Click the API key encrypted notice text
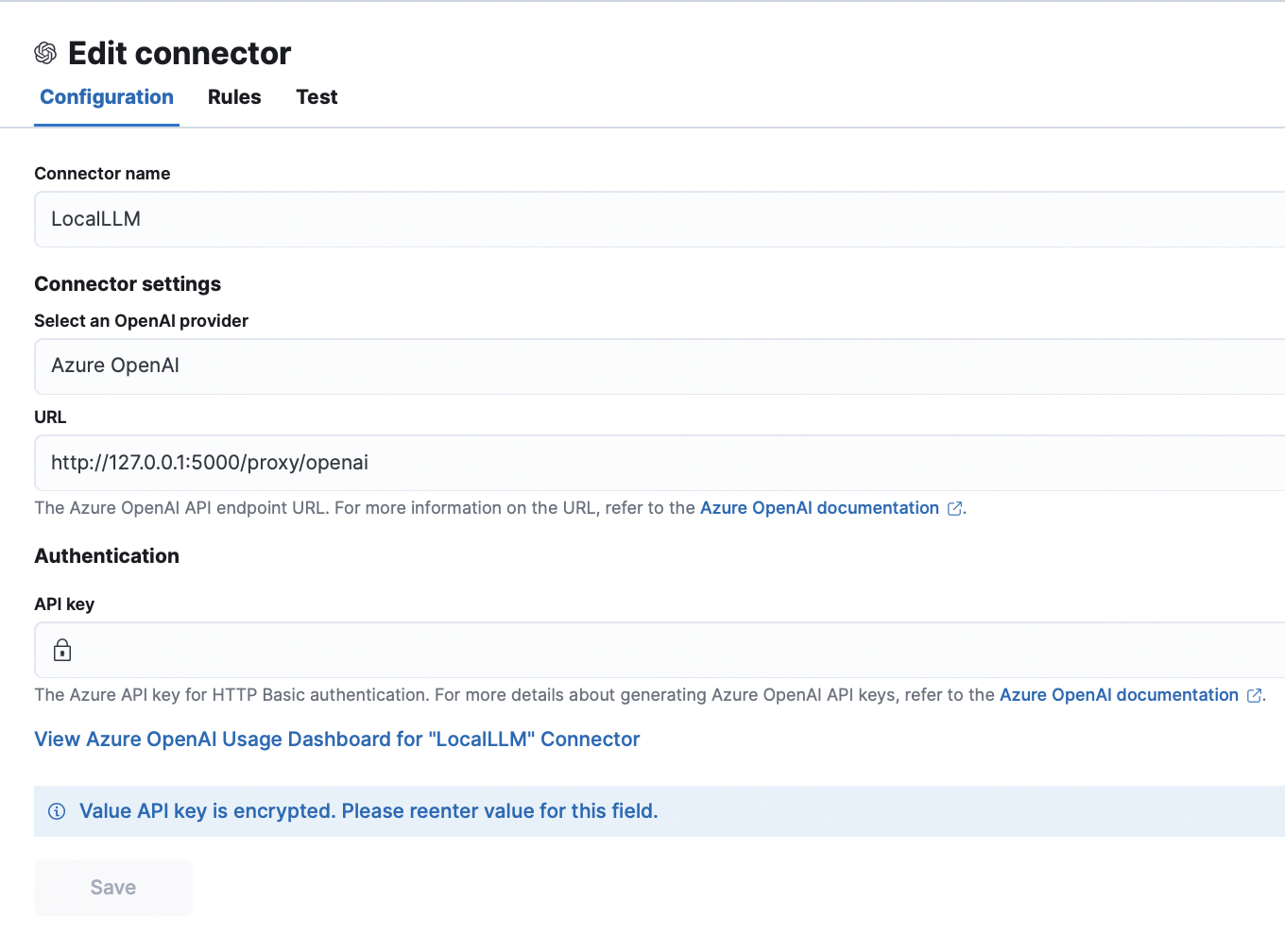This screenshot has height=952, width=1285. (x=368, y=811)
